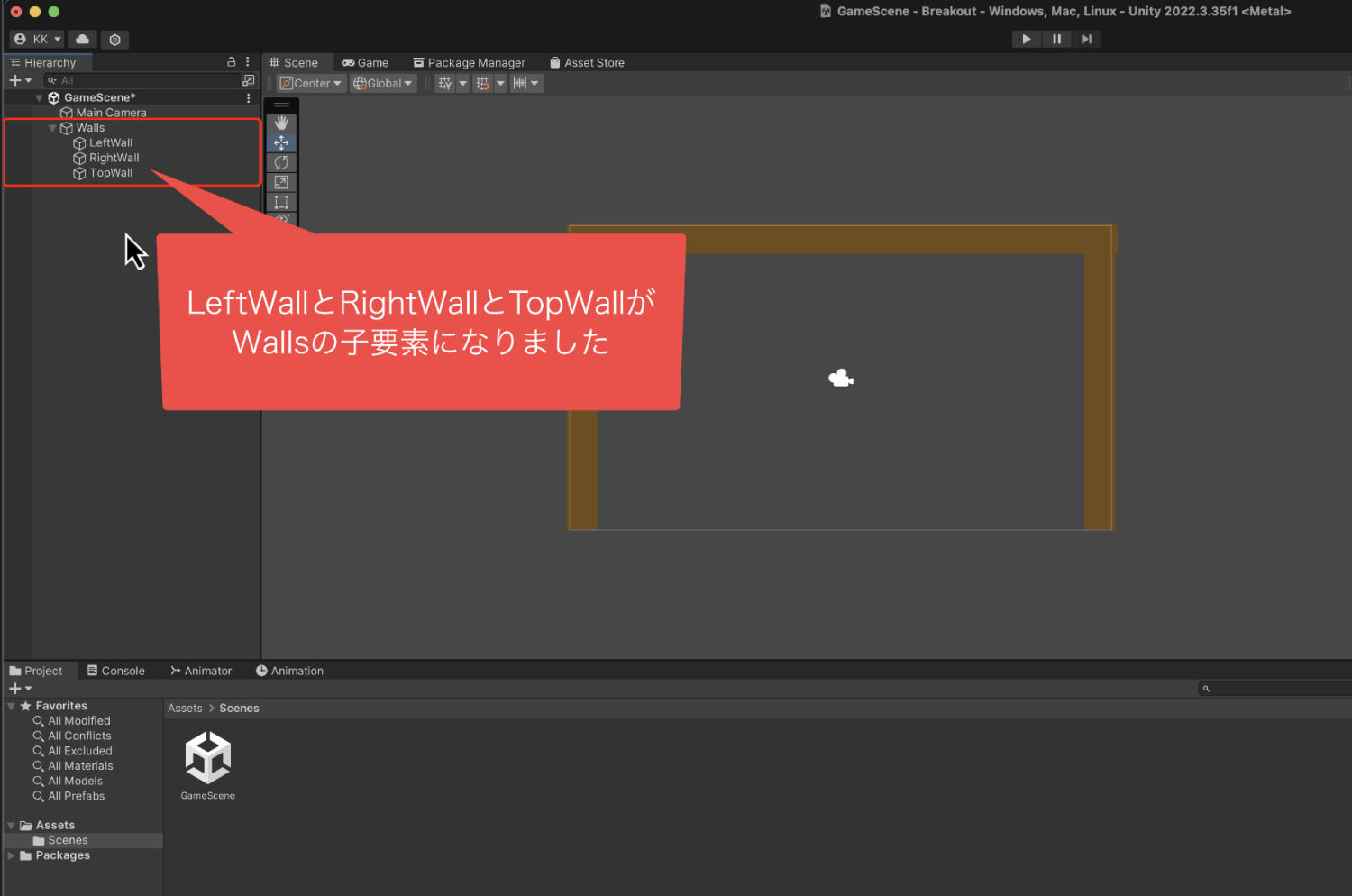The width and height of the screenshot is (1352, 896).
Task: Open Unity Cloud services
Action: coord(82,39)
